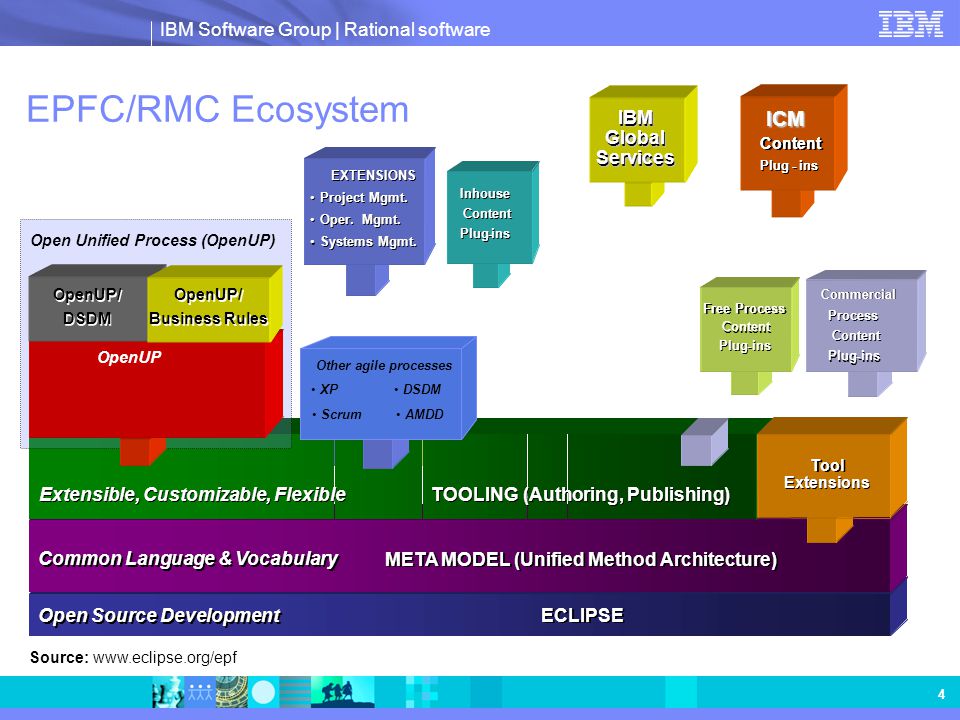Click 'IBM Software Group | Rational software' header
The width and height of the screenshot is (960, 720).
[x=324, y=29]
